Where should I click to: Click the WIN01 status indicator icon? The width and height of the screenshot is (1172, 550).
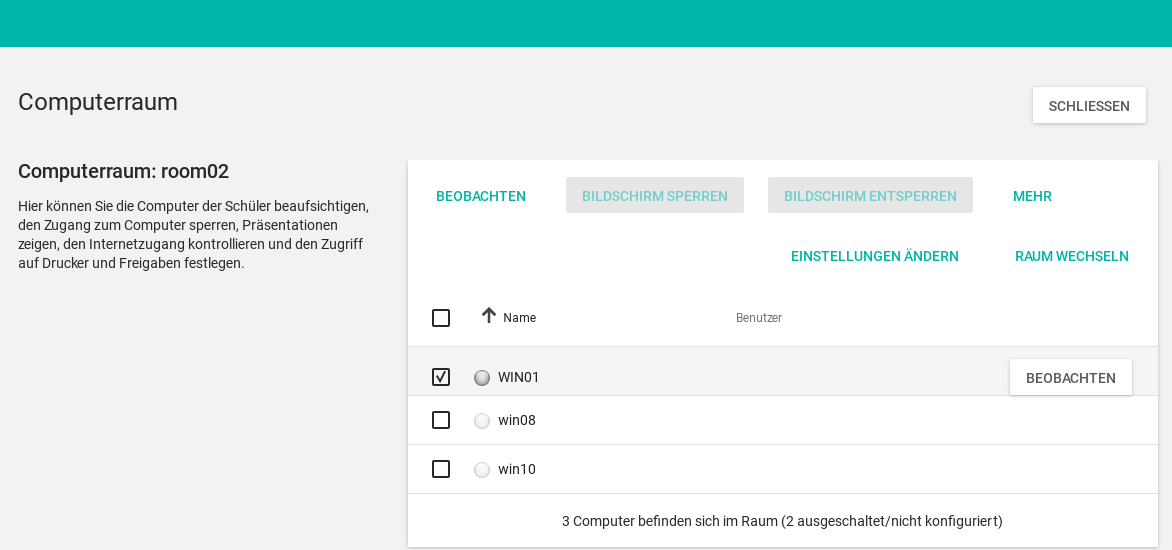(x=482, y=378)
